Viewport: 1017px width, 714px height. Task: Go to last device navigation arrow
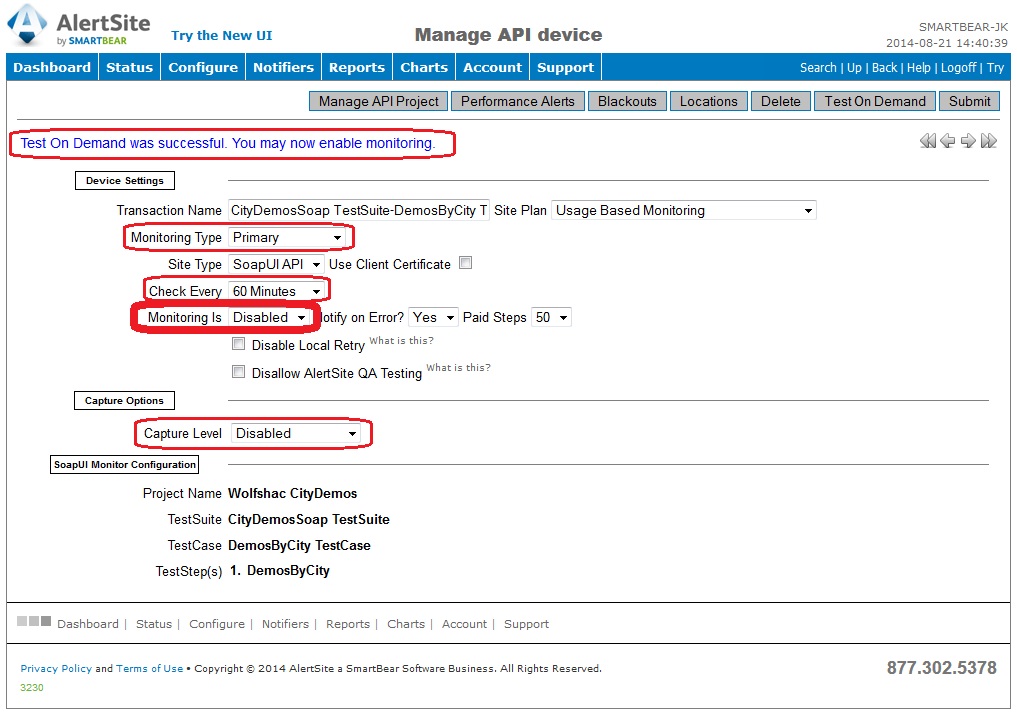pos(988,141)
